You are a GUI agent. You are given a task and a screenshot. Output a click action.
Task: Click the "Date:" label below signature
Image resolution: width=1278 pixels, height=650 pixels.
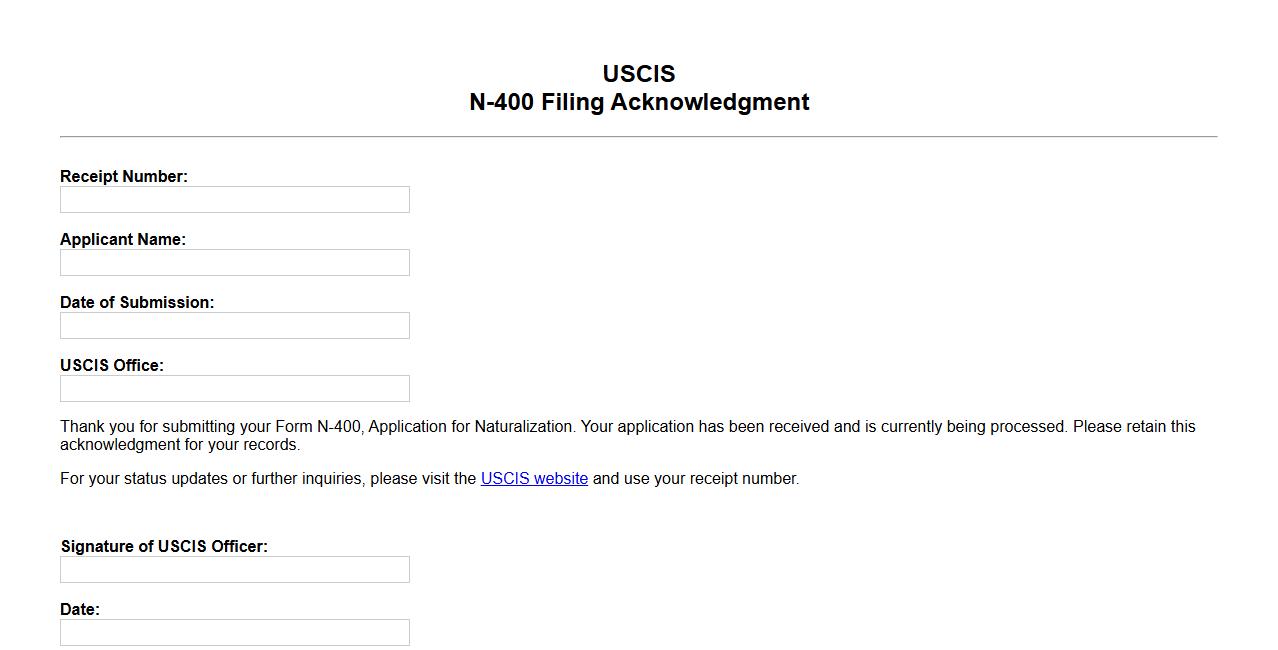click(80, 610)
